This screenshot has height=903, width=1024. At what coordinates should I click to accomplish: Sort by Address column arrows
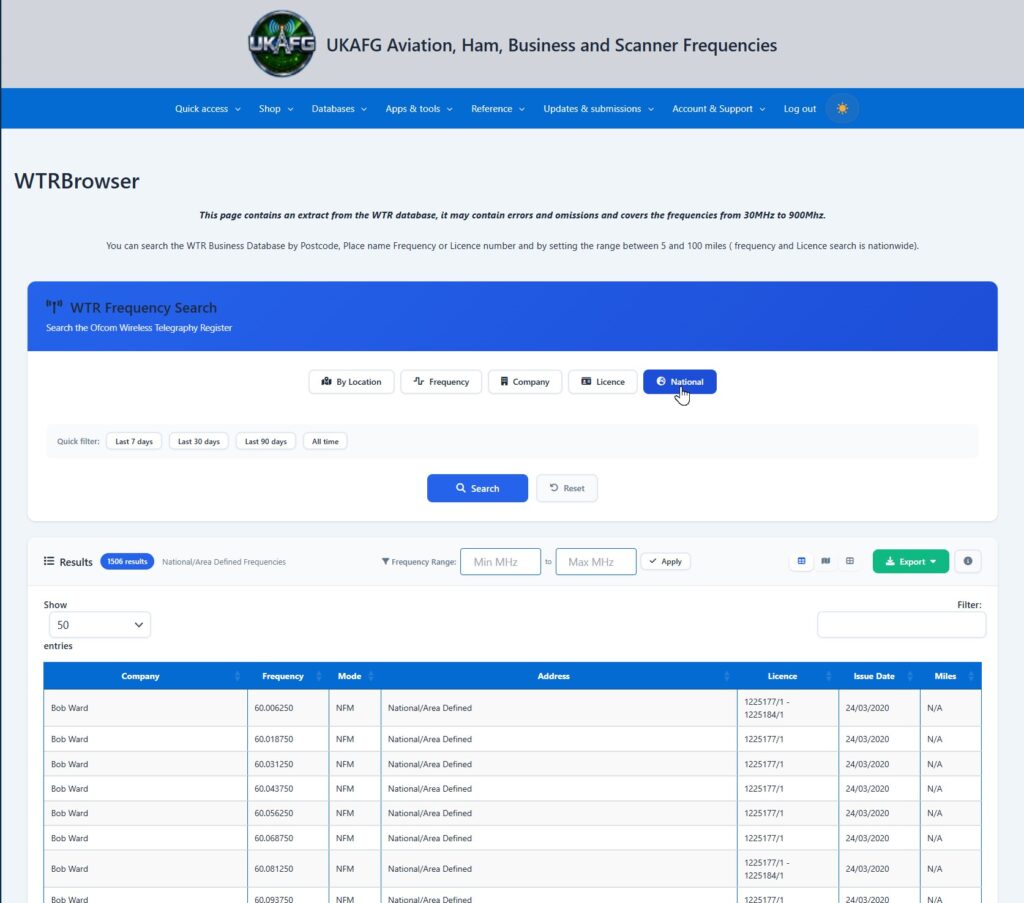coord(727,676)
